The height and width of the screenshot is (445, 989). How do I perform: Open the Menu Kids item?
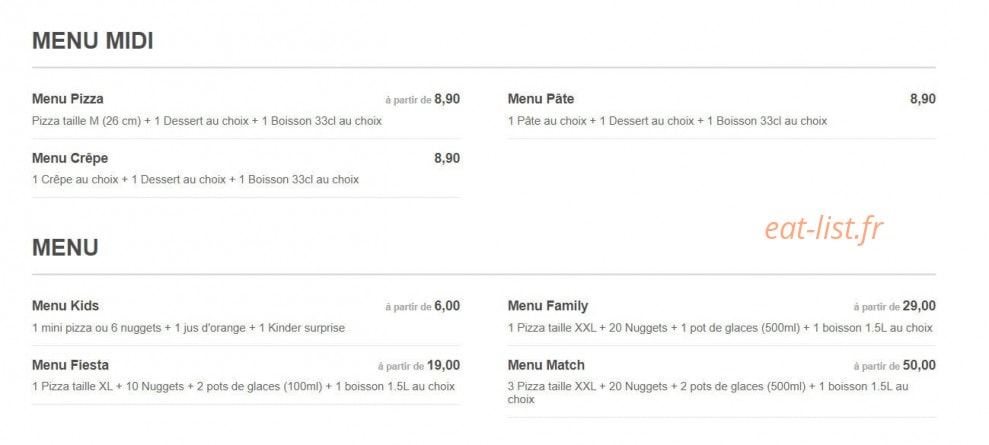click(x=66, y=306)
